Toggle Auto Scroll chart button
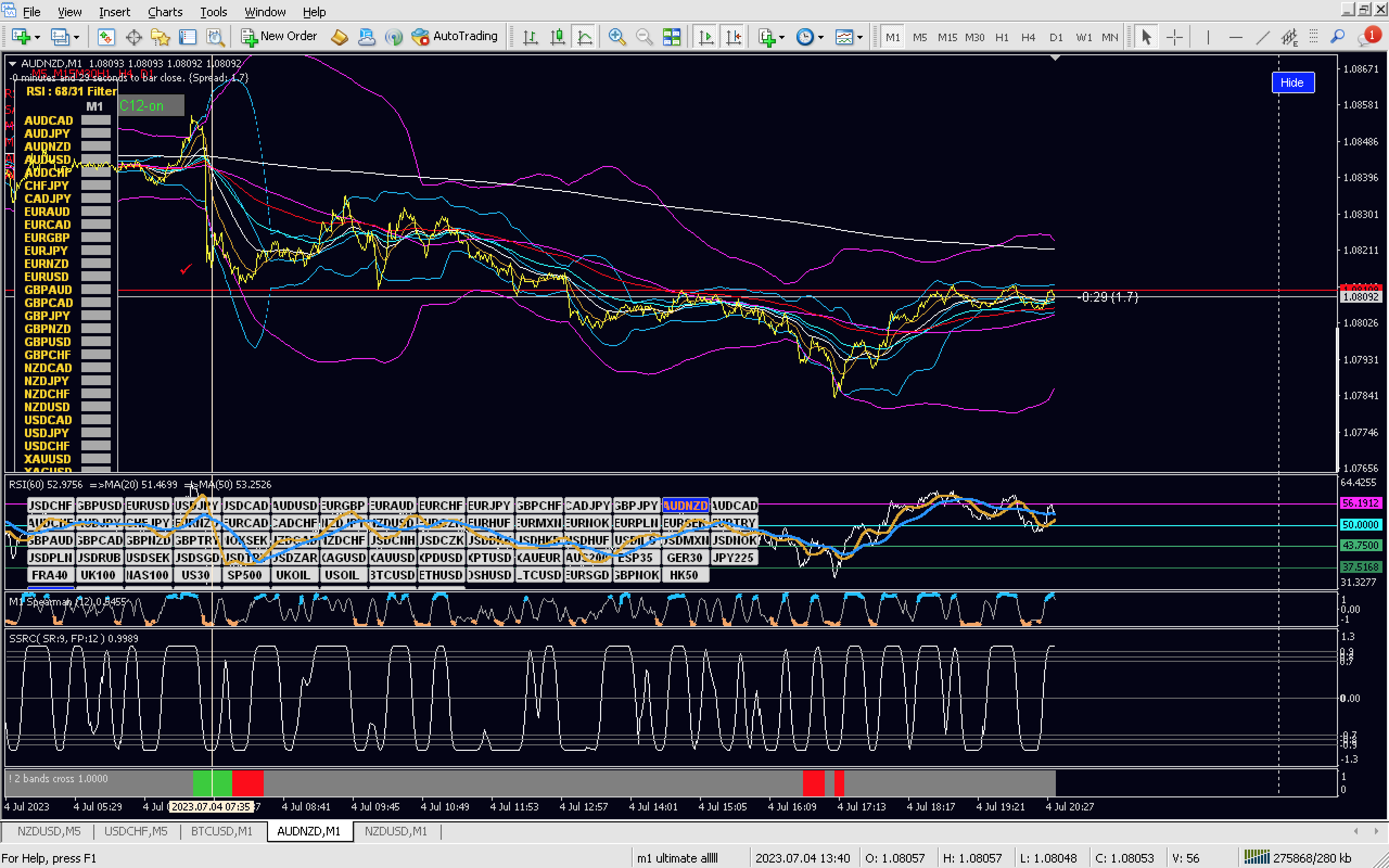 [706, 37]
